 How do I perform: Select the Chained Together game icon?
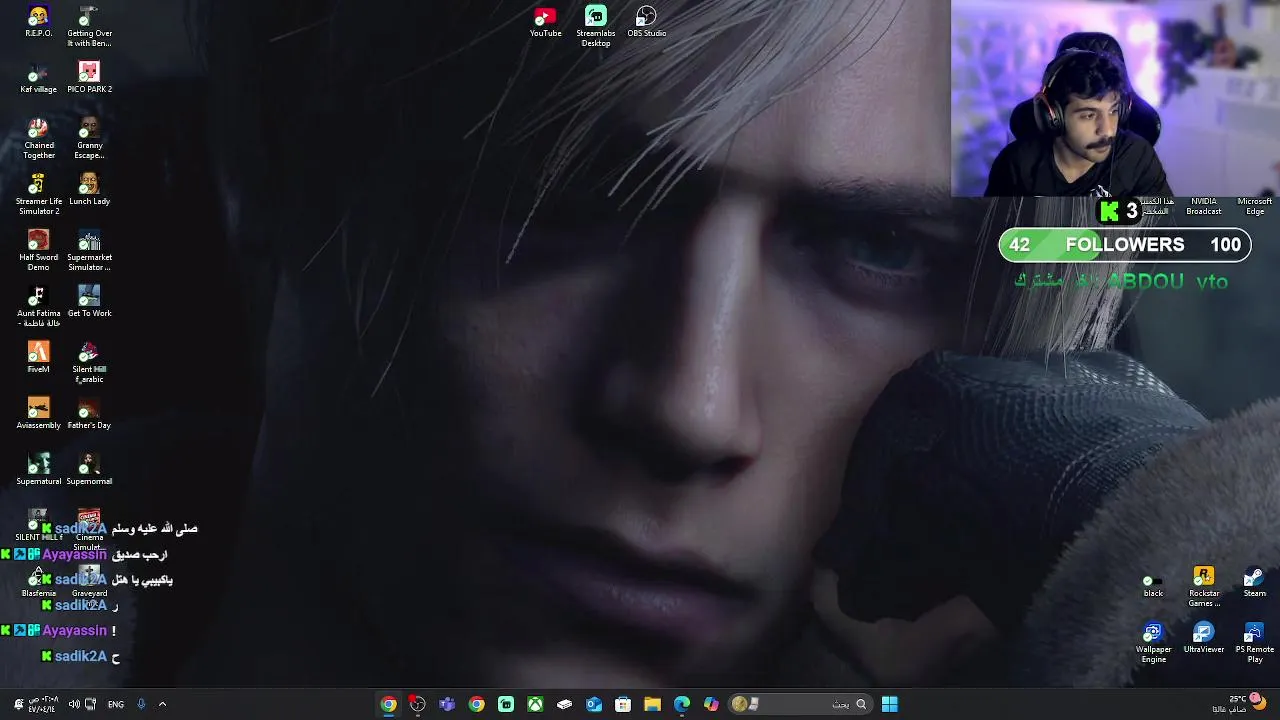(x=38, y=139)
